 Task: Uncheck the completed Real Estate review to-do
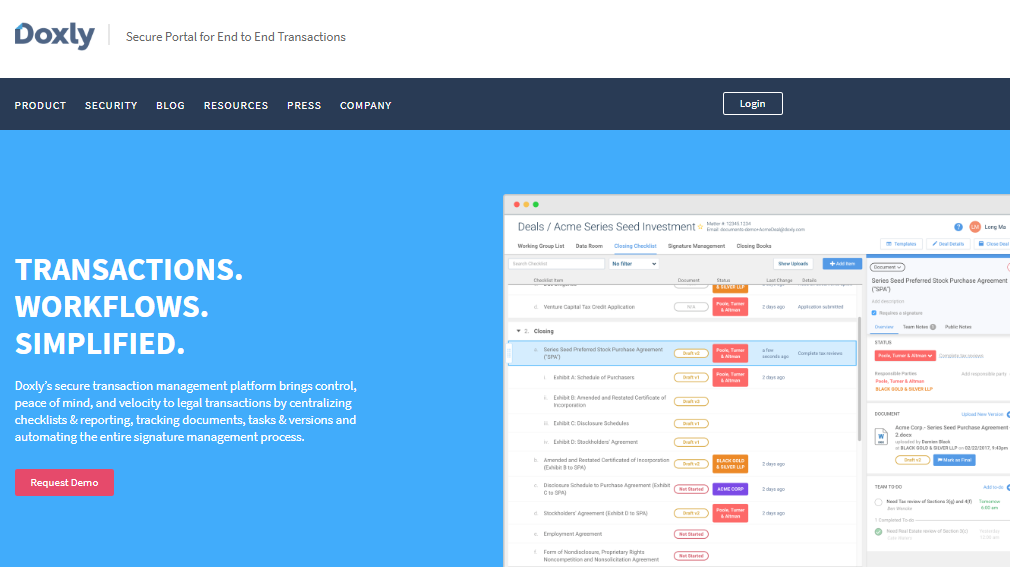(x=878, y=532)
